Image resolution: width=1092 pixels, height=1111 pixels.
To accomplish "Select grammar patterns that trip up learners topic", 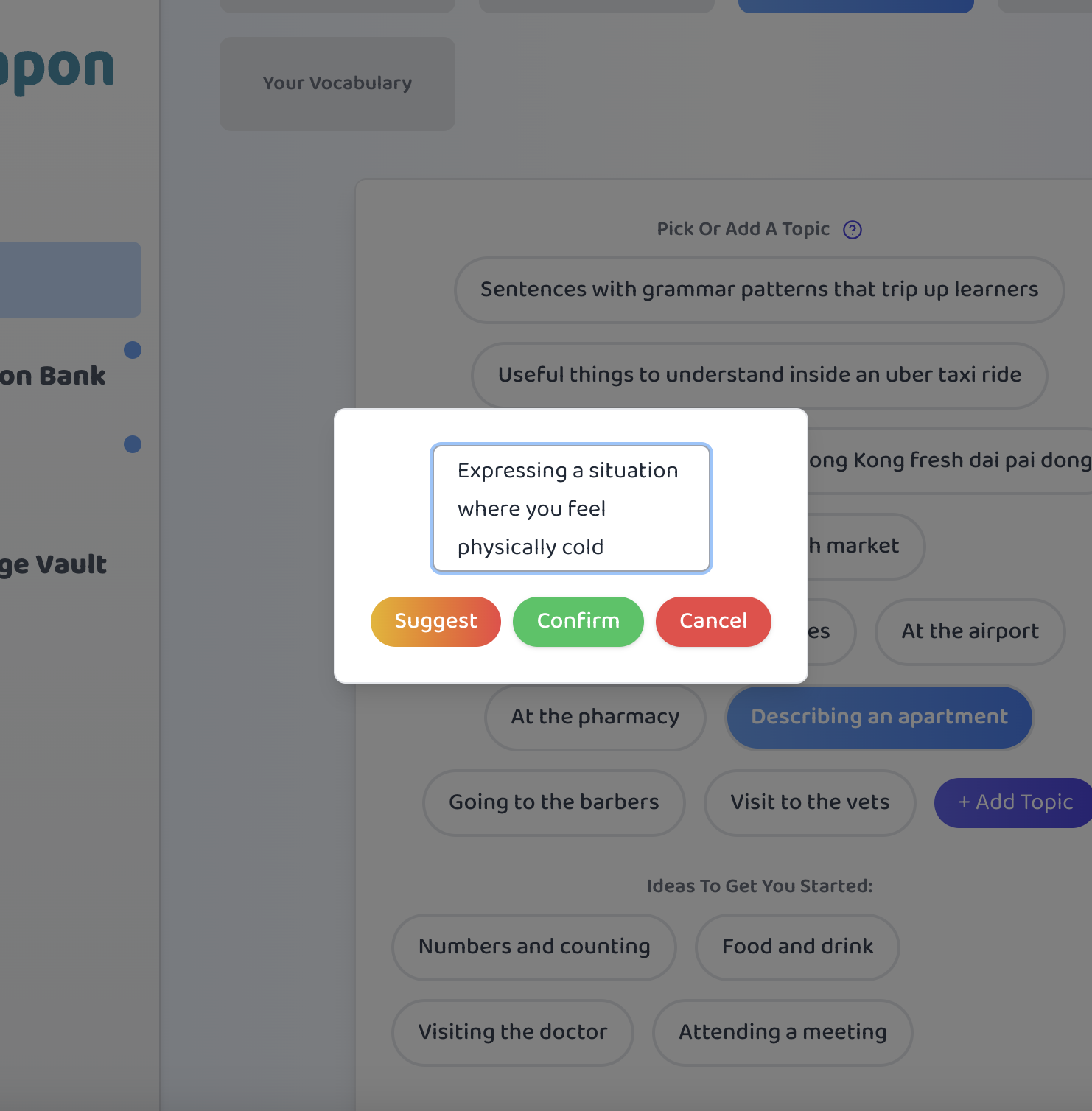I will (x=760, y=290).
